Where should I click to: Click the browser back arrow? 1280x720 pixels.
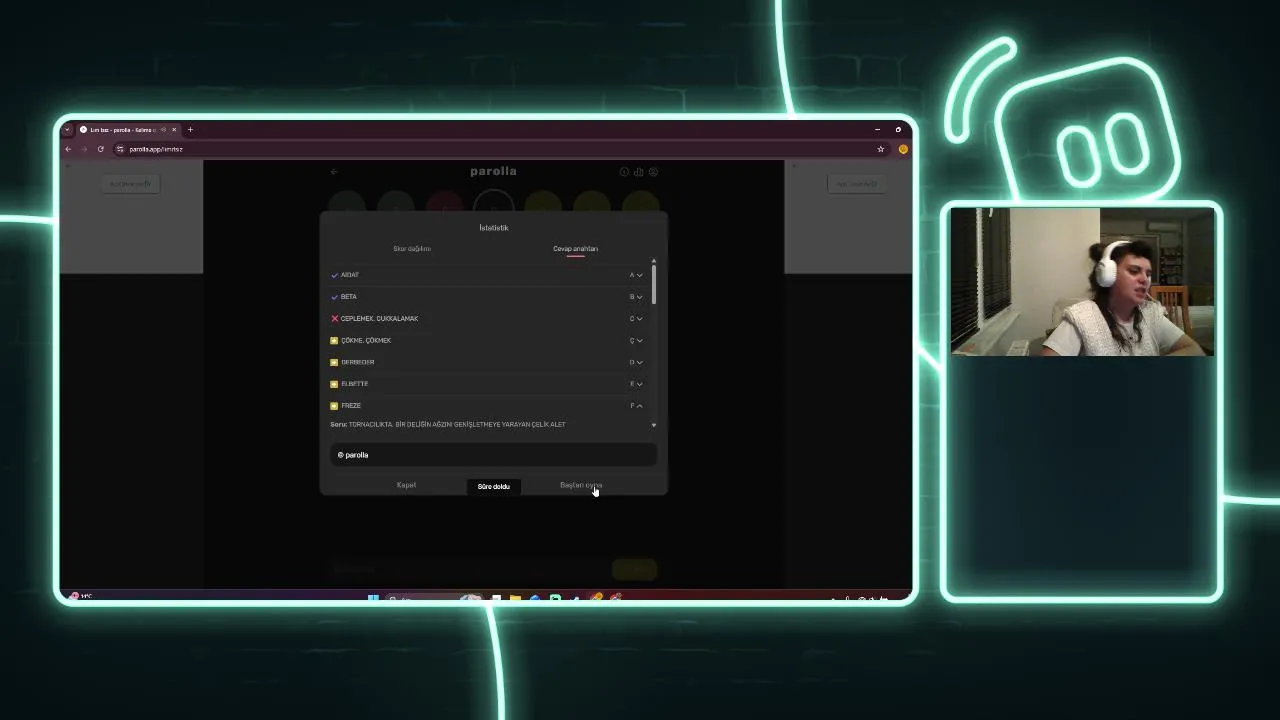coord(68,149)
